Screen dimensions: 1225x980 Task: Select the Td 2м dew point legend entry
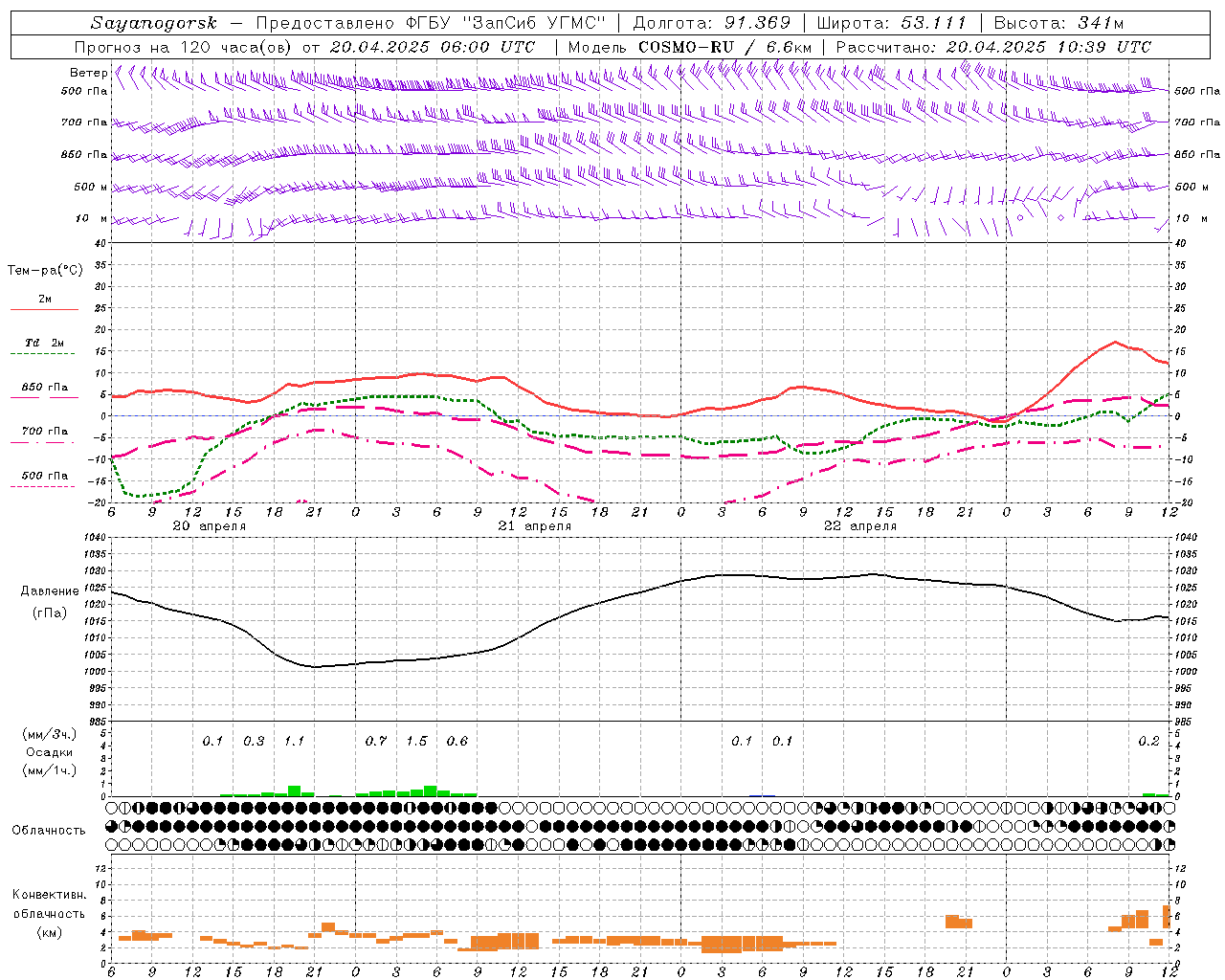point(45,343)
